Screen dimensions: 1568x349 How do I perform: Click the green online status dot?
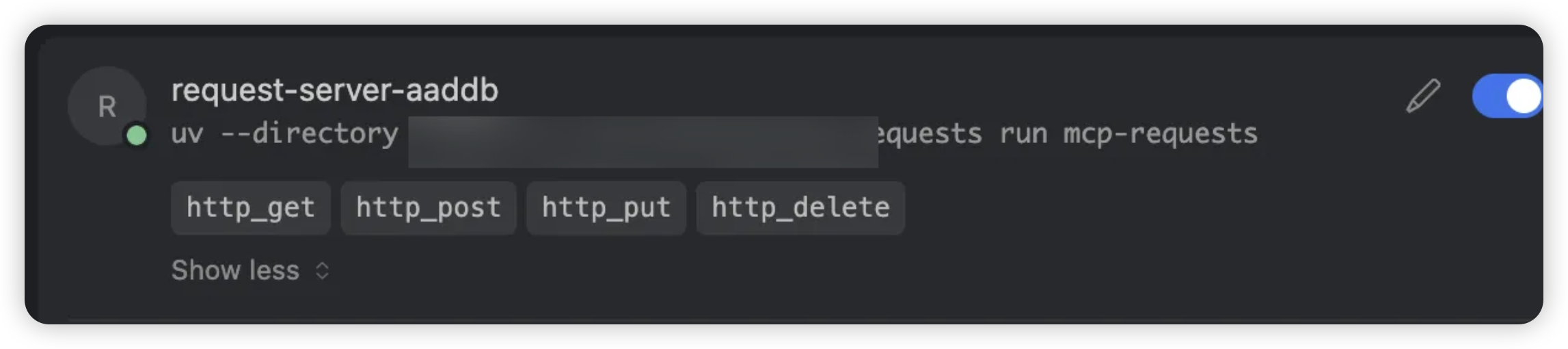(x=137, y=135)
